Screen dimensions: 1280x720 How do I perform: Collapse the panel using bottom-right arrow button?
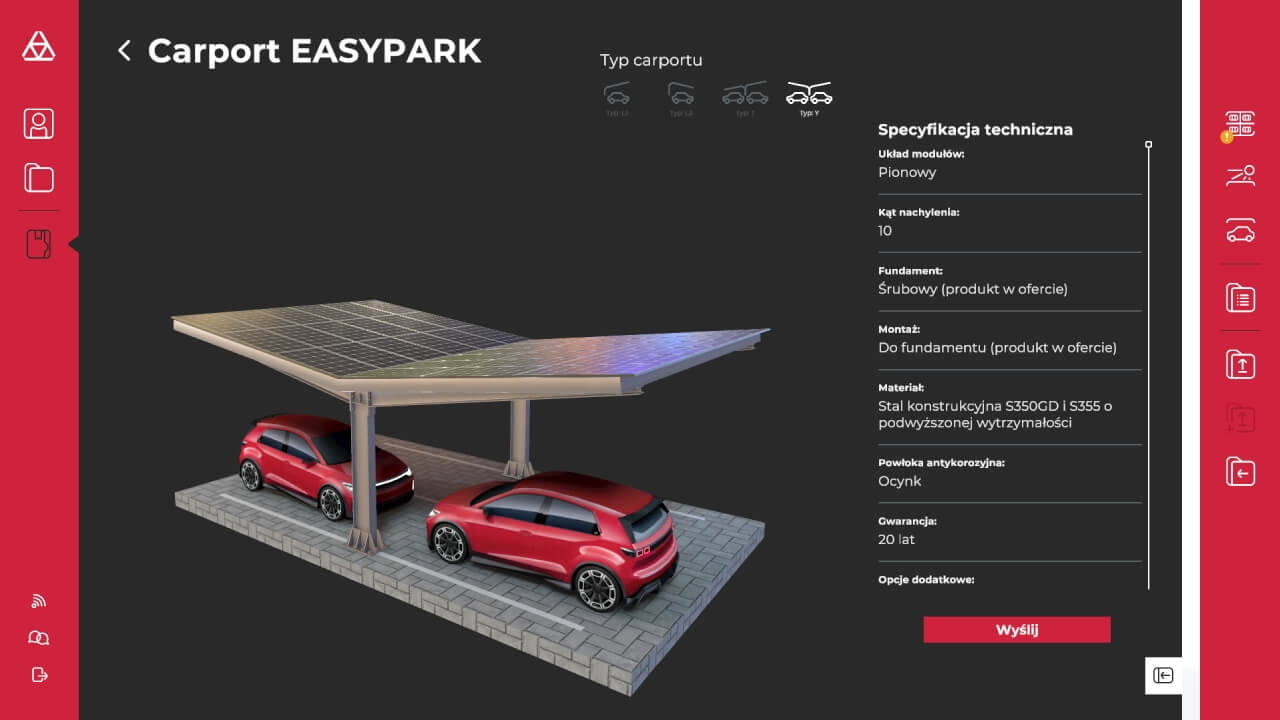[x=1163, y=675]
